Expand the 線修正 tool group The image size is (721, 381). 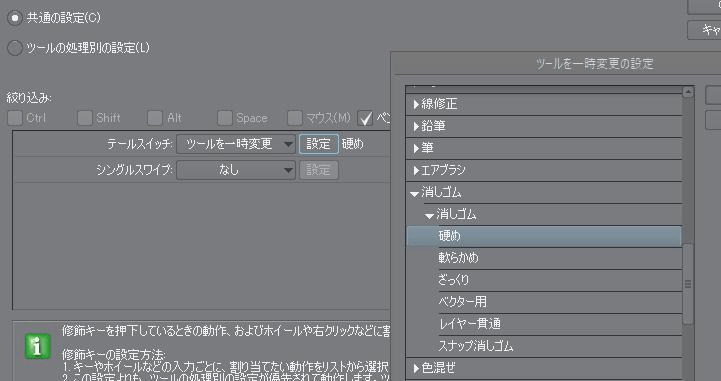pyautogui.click(x=417, y=104)
